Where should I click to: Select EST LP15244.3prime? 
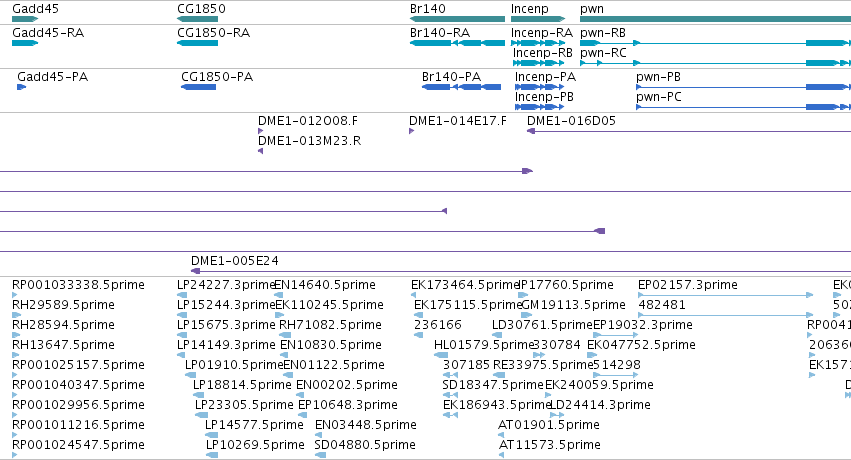182,315
